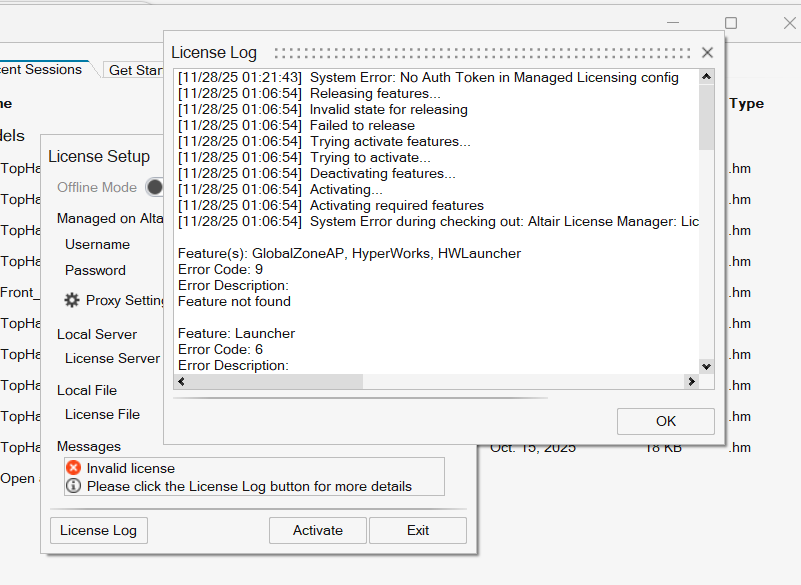801x585 pixels.
Task: Toggle the Offline Mode switch
Action: click(x=154, y=188)
